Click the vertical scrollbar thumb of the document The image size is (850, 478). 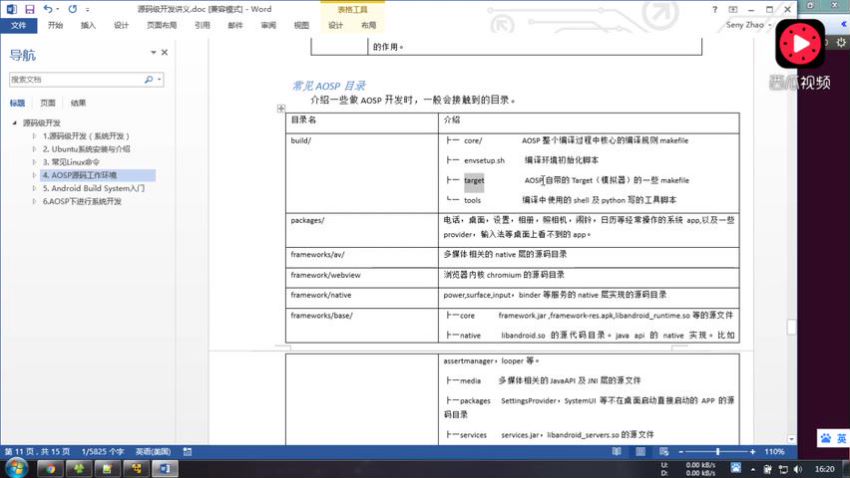click(791, 327)
